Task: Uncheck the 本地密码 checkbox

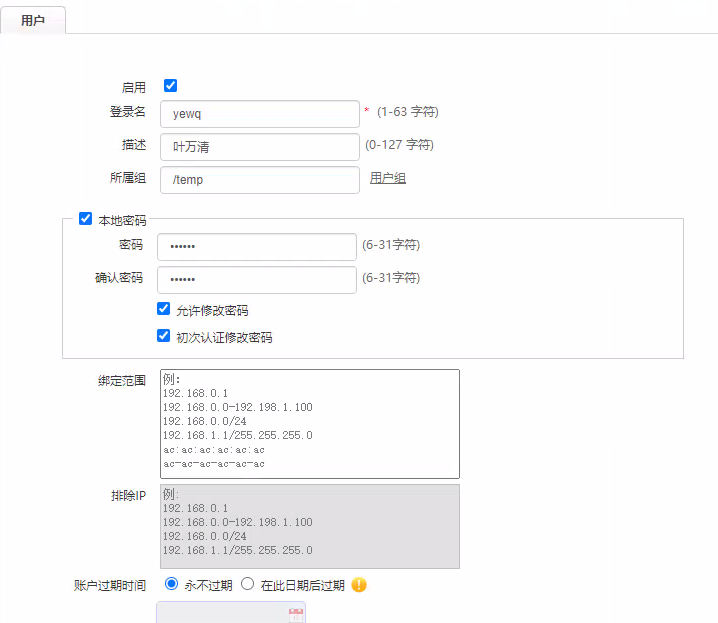Action: click(x=85, y=219)
